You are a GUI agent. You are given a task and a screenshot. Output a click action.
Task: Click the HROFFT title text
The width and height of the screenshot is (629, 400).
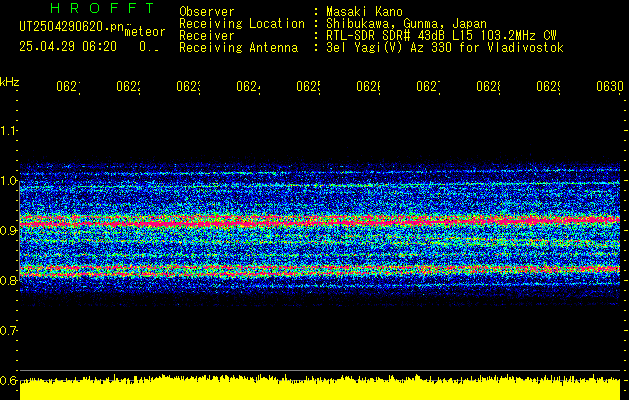(x=102, y=8)
